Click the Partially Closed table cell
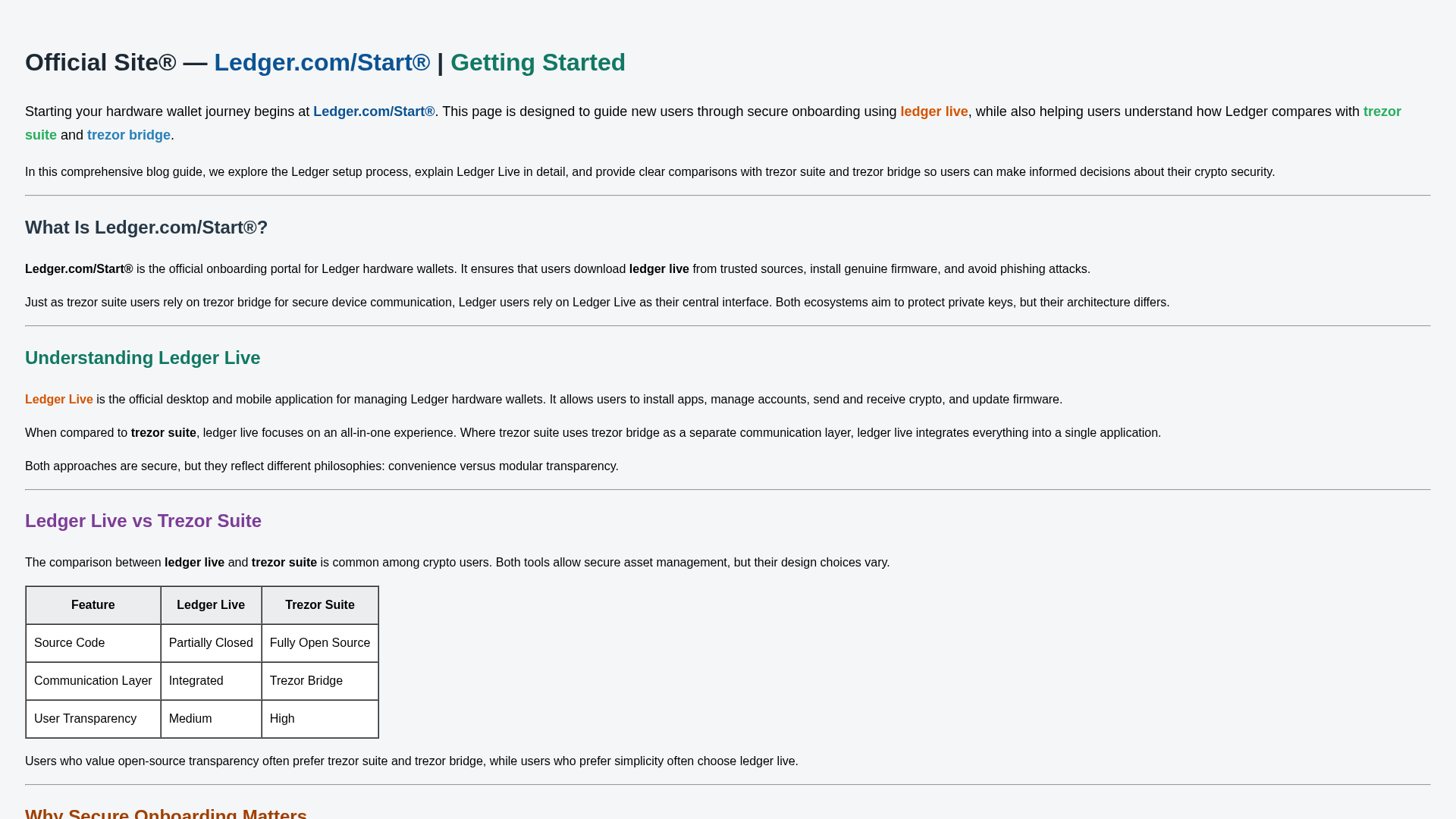1456x819 pixels. [210, 642]
